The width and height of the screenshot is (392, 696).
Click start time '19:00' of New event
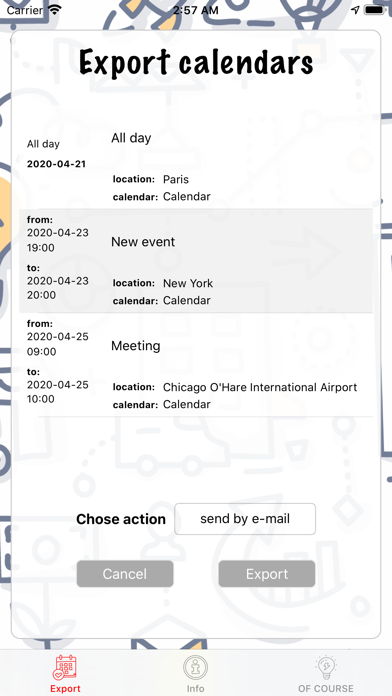tap(41, 248)
